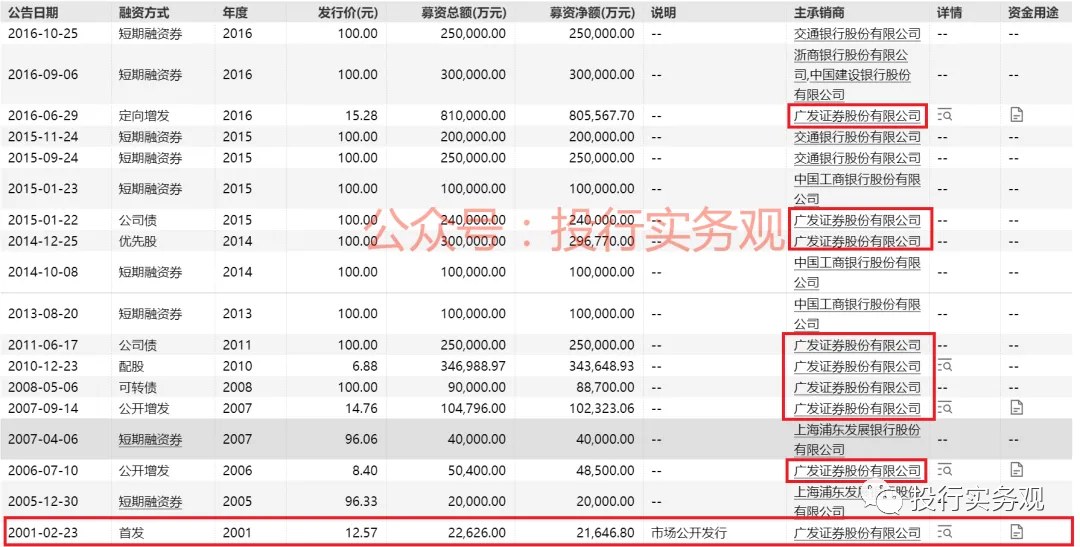Click 募资总额(万元) column header
Screen dimensions: 1080x547
tap(464, 12)
